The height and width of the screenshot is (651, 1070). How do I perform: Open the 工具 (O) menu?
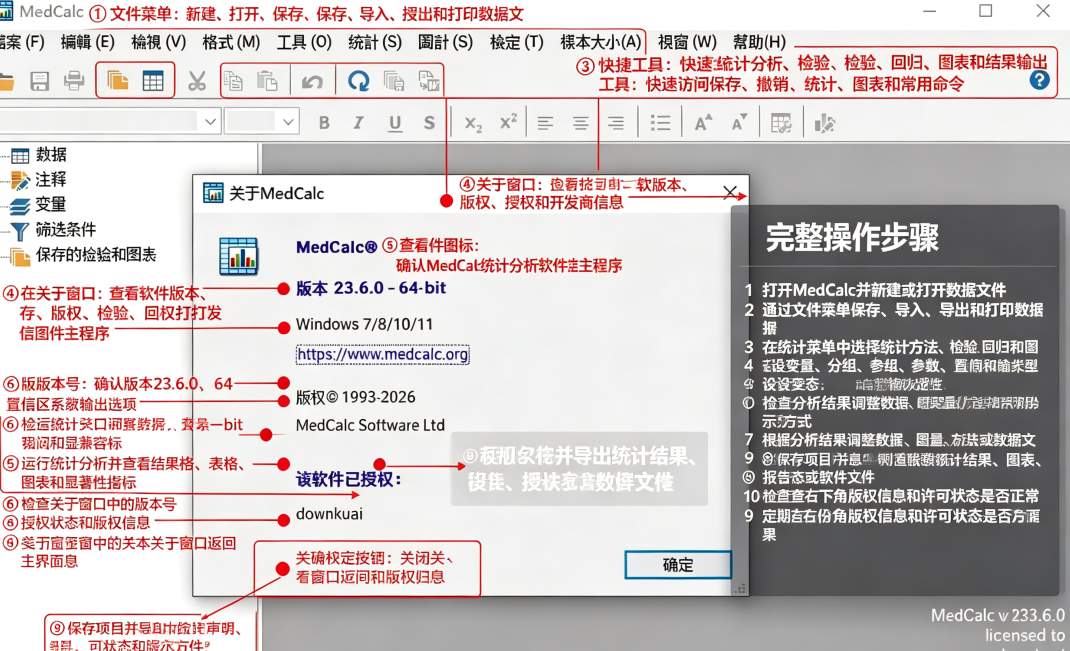[x=304, y=42]
